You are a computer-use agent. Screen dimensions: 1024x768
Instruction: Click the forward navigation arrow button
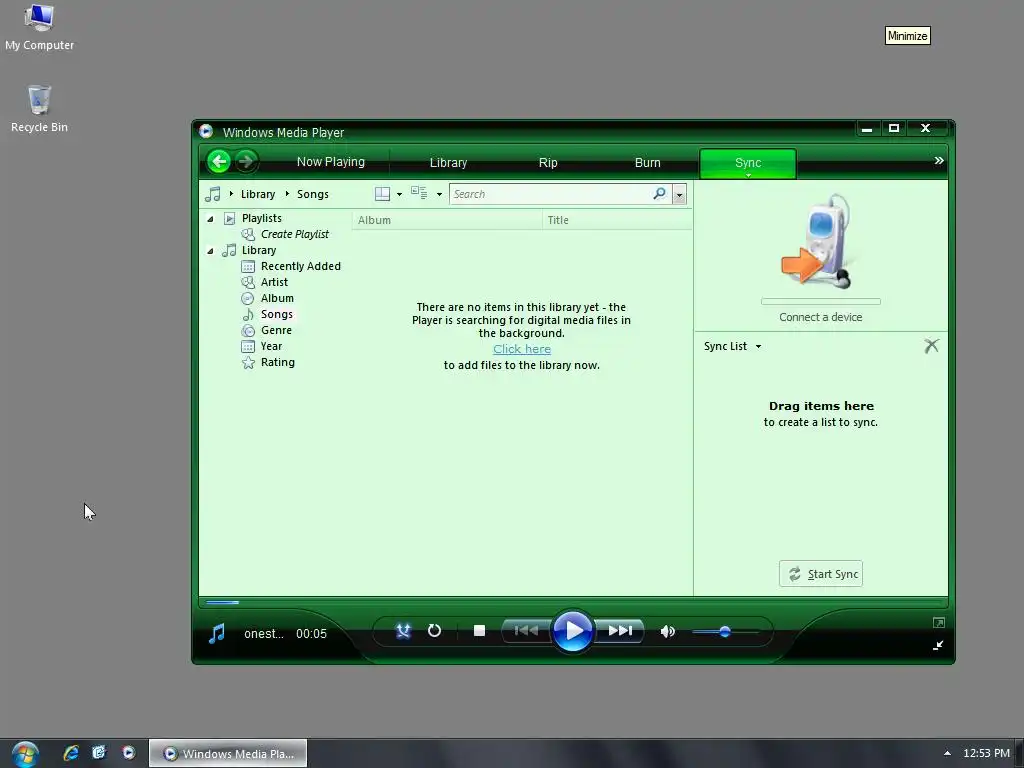click(x=246, y=161)
